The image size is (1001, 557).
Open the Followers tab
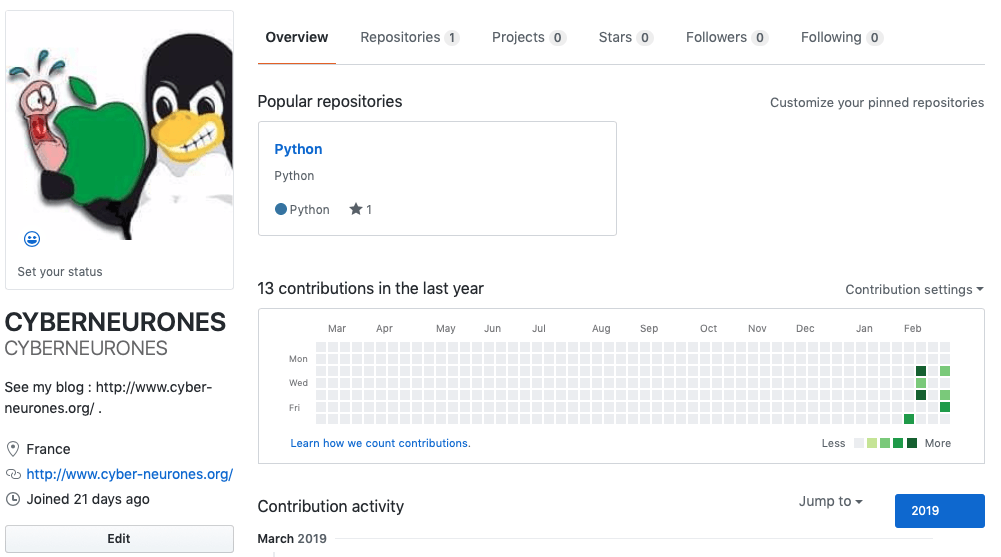726,38
